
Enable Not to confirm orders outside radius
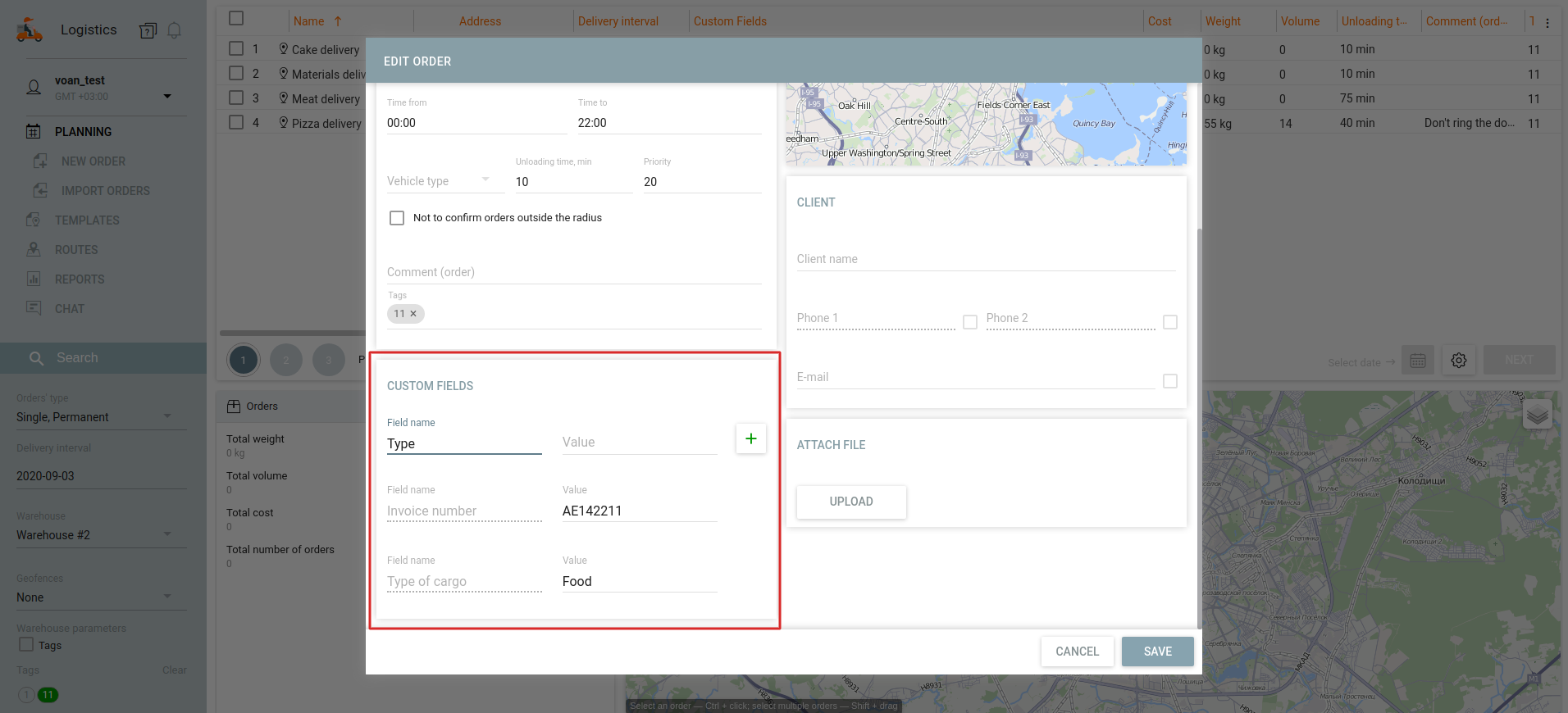pos(397,218)
